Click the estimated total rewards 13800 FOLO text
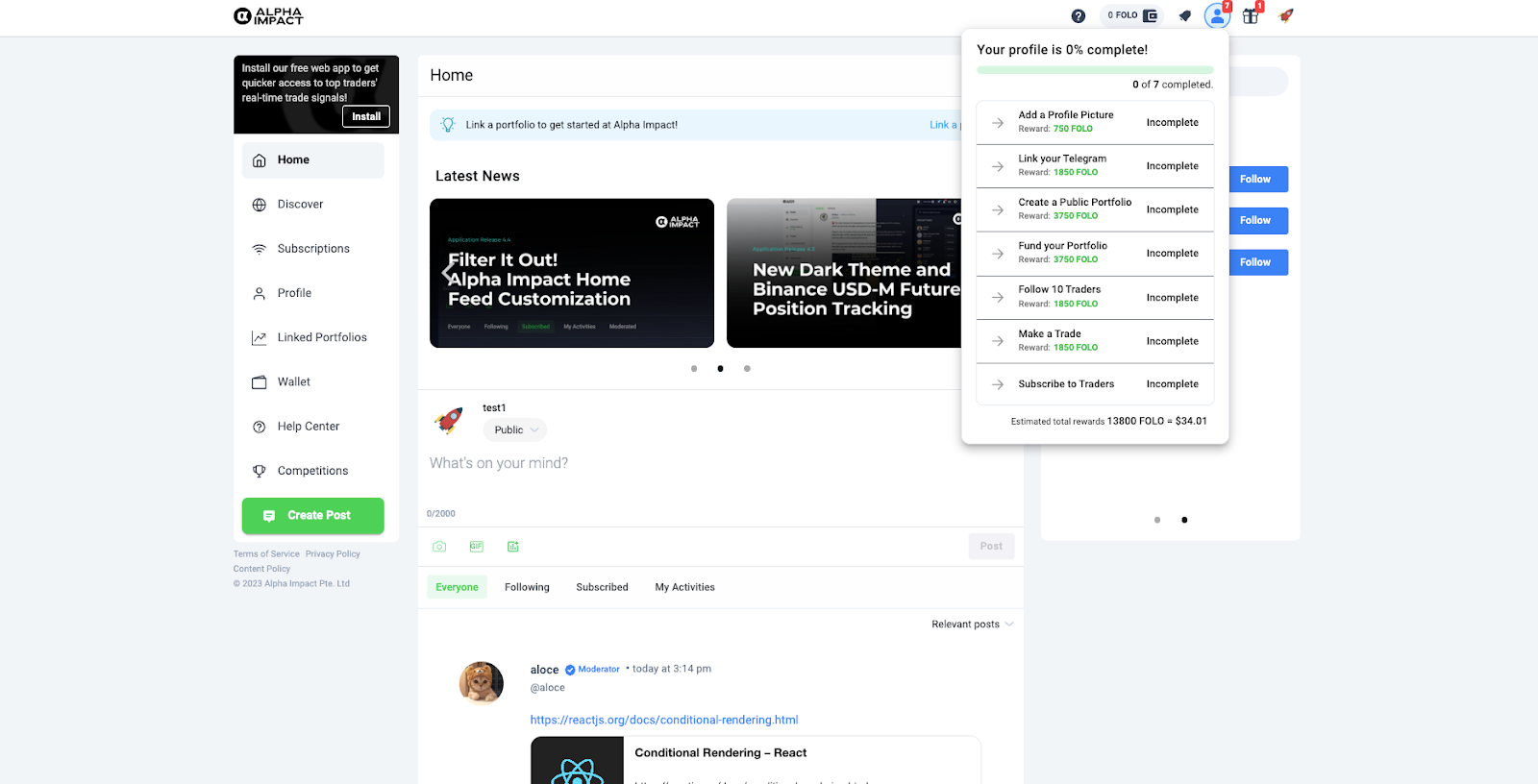 (1109, 422)
